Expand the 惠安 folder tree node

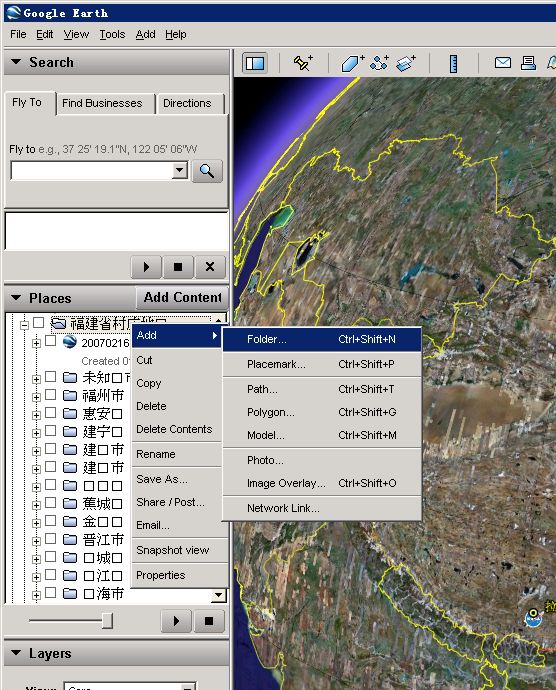[36, 415]
